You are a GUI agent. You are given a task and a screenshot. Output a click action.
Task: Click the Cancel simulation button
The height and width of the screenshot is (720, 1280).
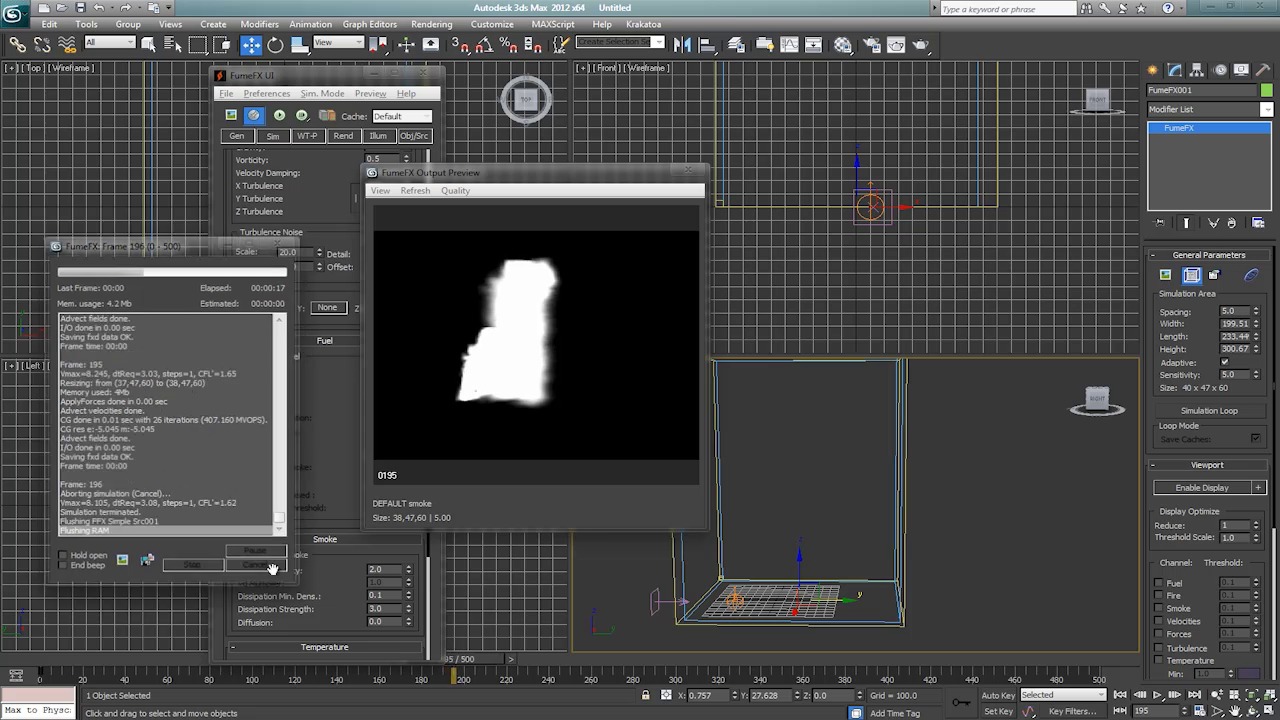pos(256,565)
